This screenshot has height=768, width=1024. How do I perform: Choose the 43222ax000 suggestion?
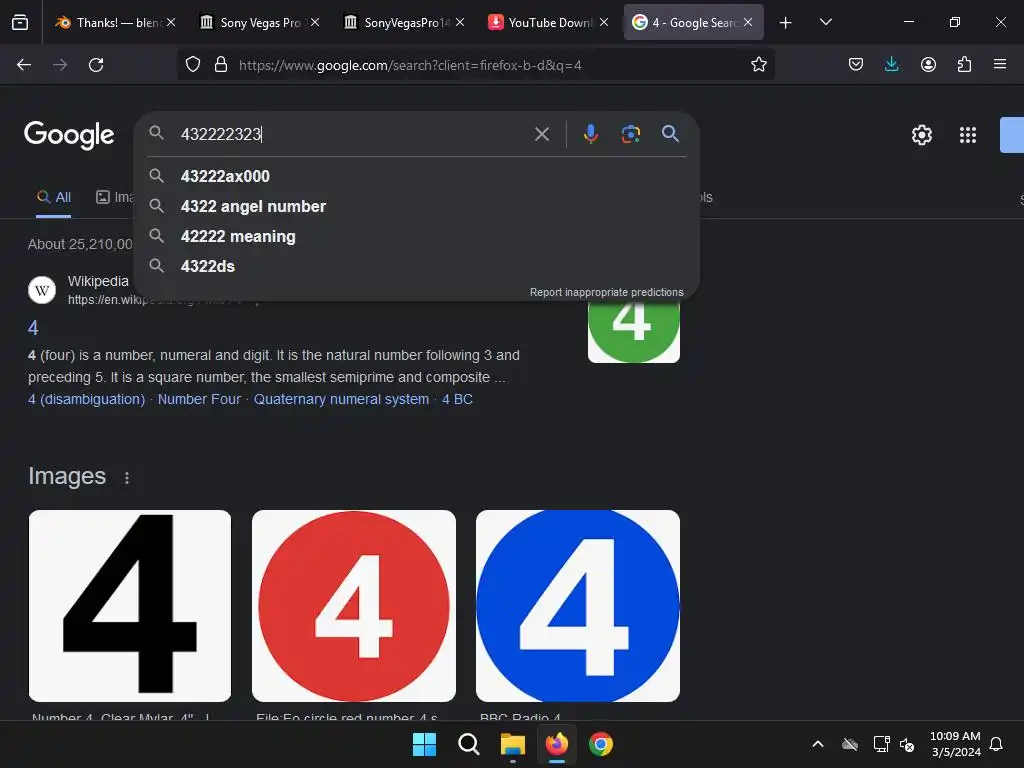pos(416,176)
